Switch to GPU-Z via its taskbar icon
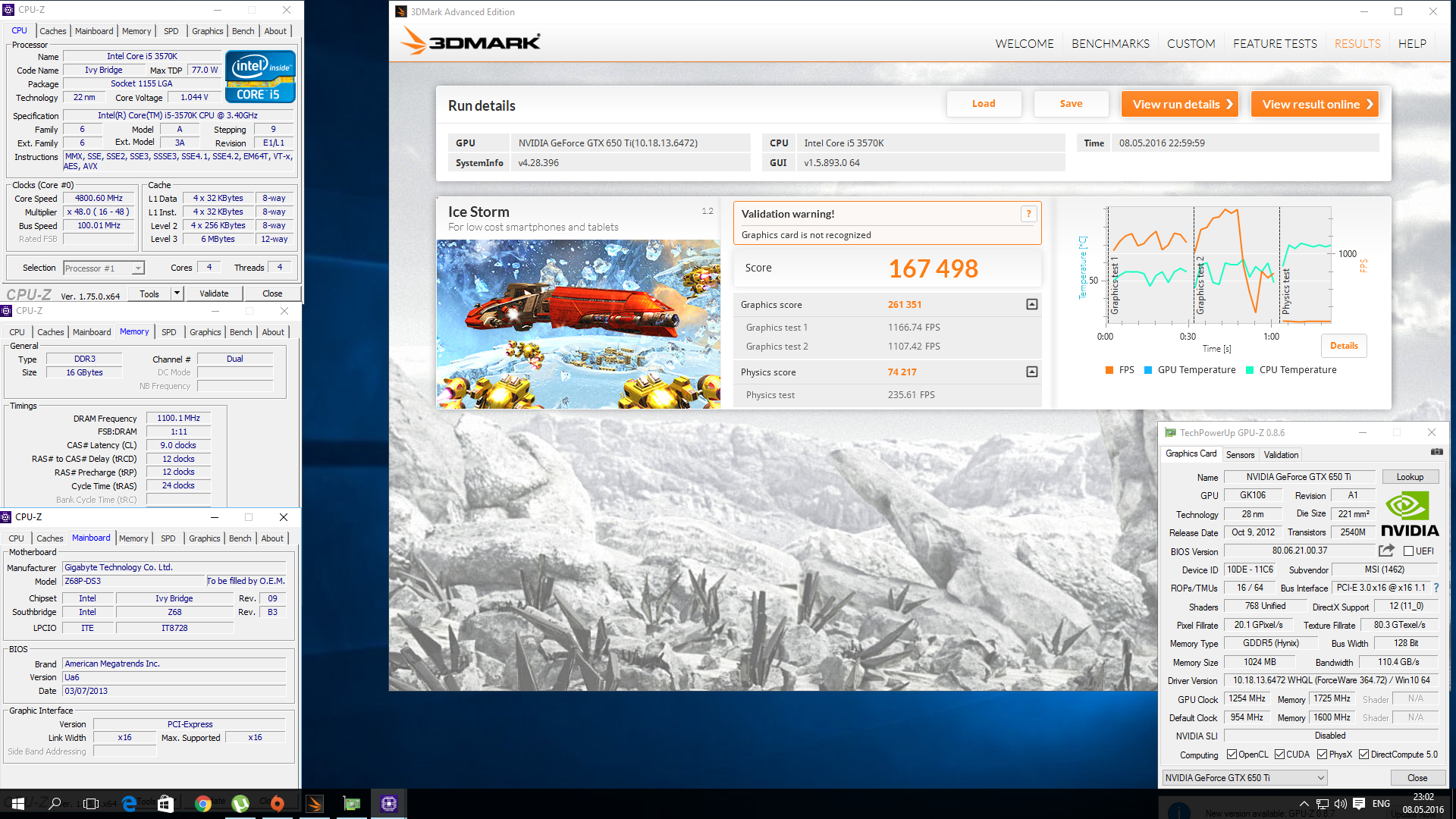 tap(352, 804)
